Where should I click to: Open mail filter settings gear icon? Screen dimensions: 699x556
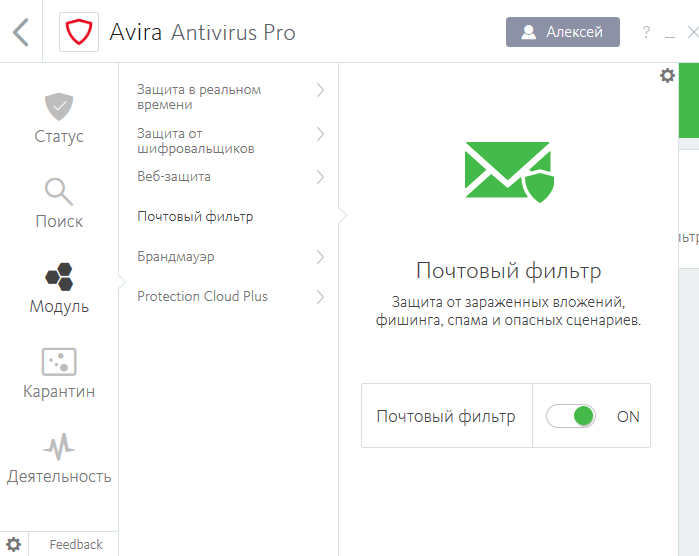(667, 75)
